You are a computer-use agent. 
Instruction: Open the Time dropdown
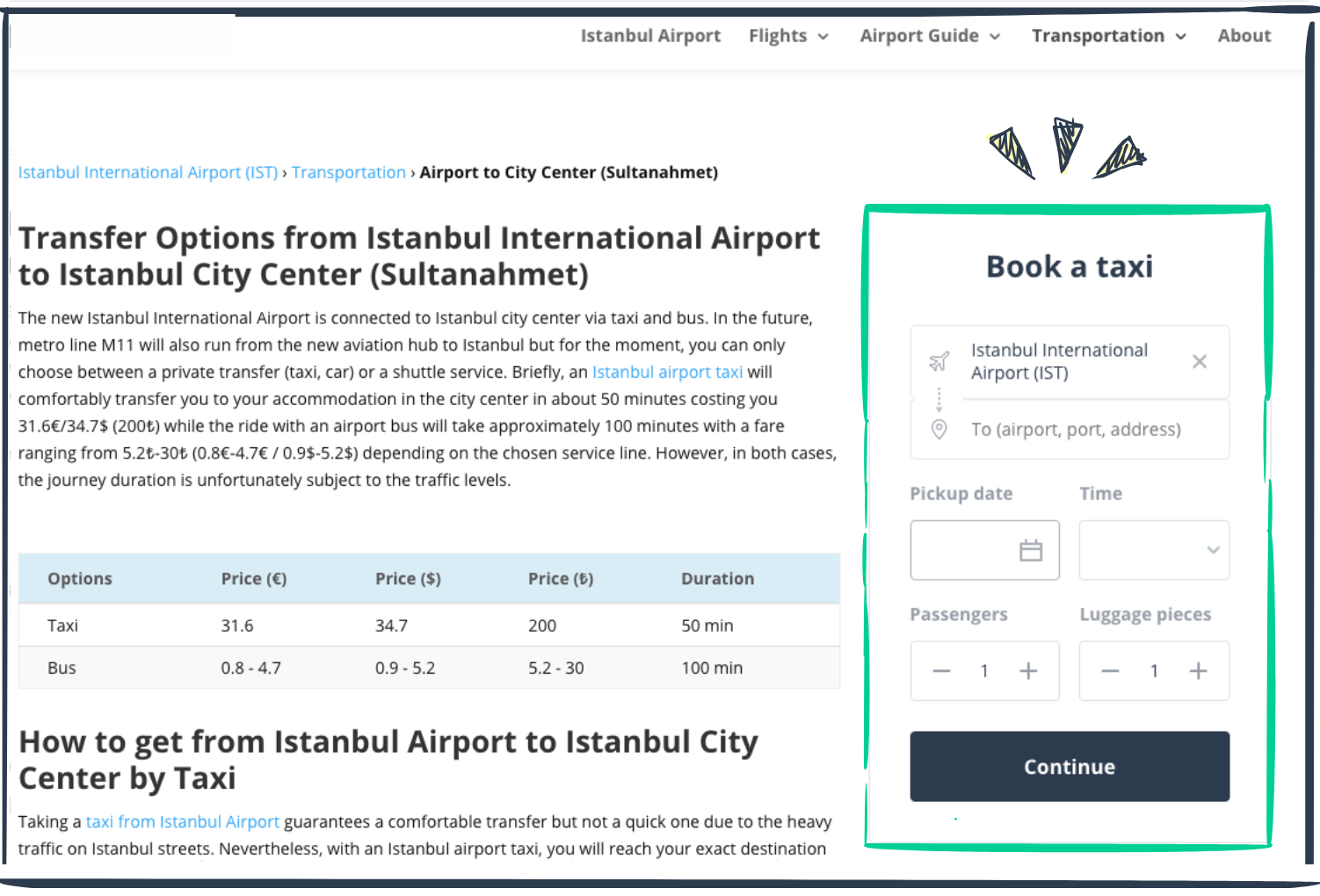[x=1154, y=550]
